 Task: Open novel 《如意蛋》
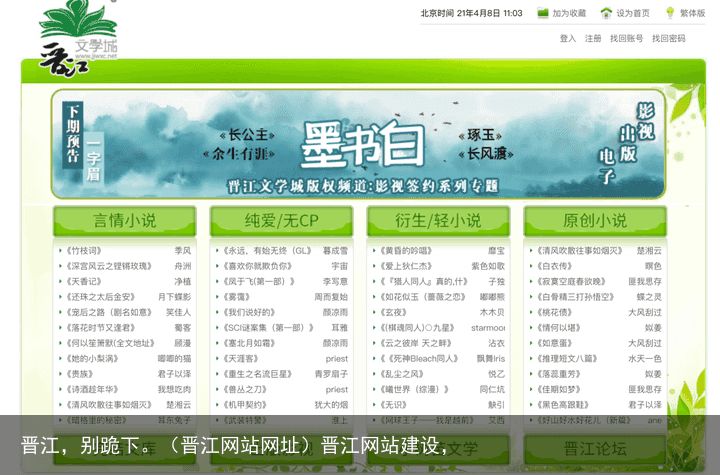tap(554, 344)
